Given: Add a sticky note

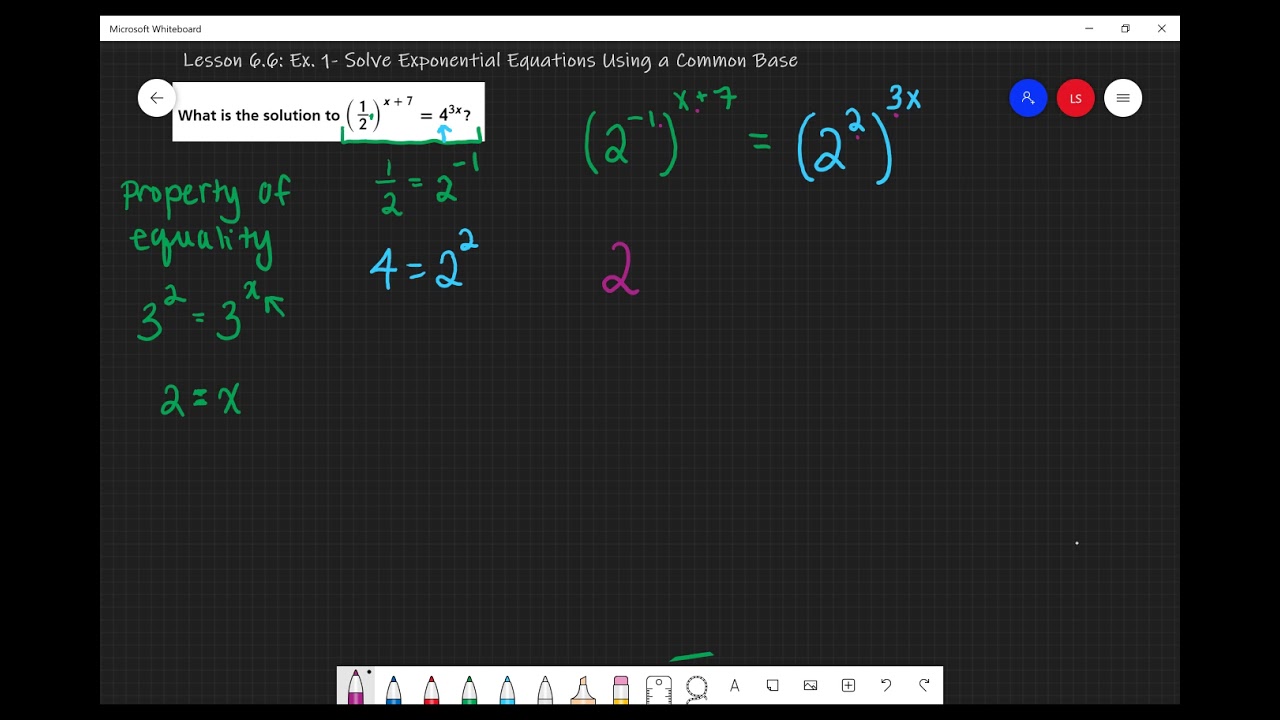Looking at the screenshot, I should pyautogui.click(x=772, y=686).
